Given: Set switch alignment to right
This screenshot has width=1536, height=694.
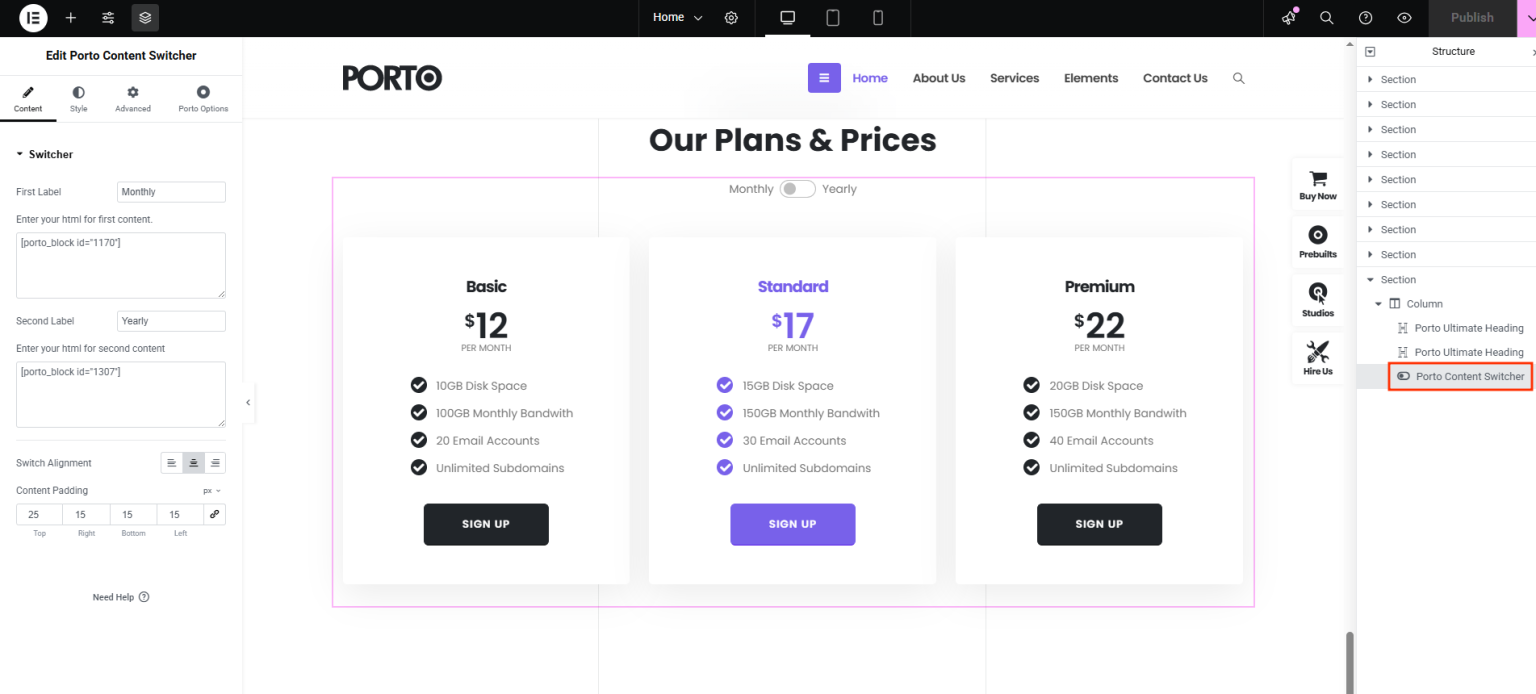Looking at the screenshot, I should click(215, 463).
